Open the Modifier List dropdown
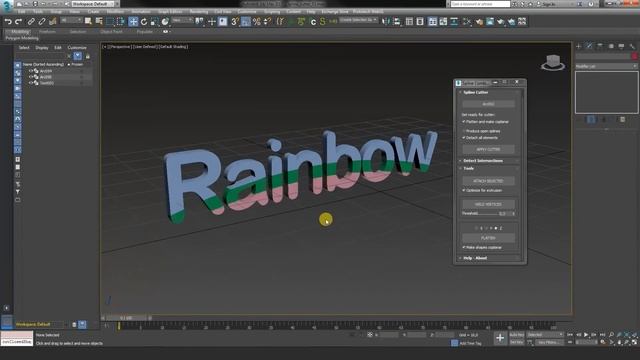This screenshot has height=360, width=640. coord(606,66)
